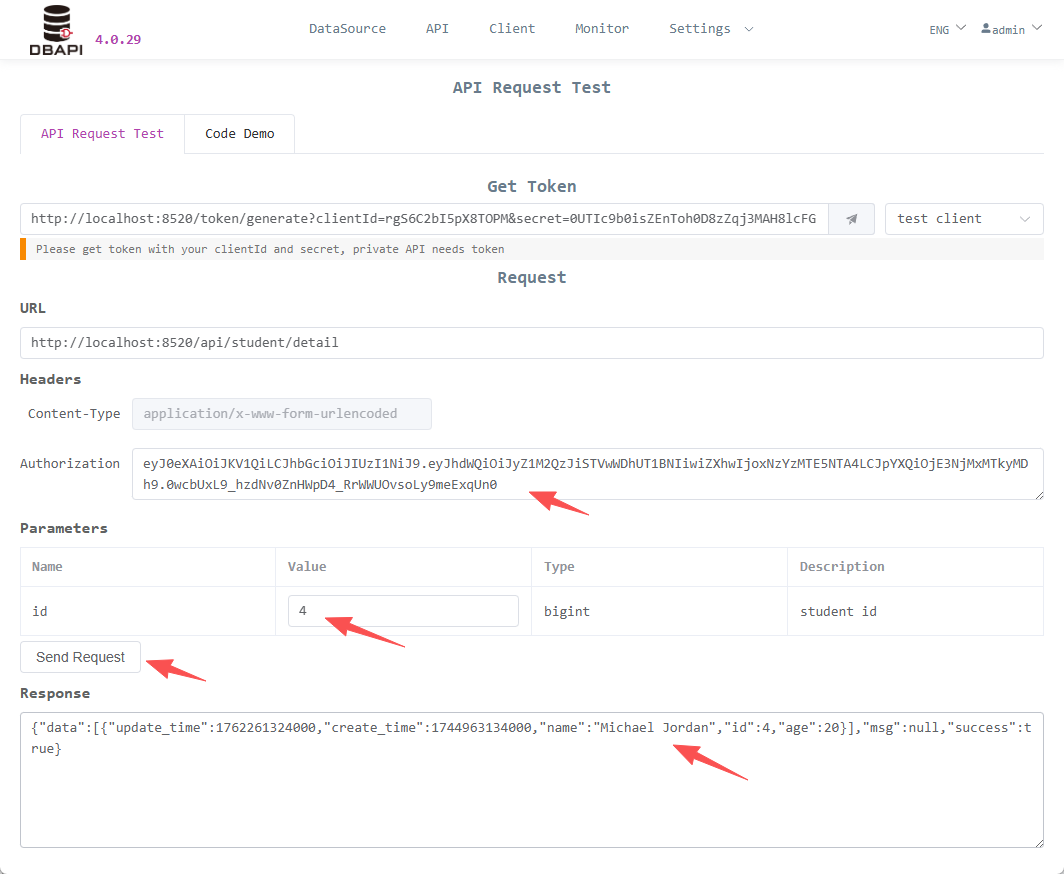Open the ENG language dropdown
The height and width of the screenshot is (874, 1064).
click(945, 29)
